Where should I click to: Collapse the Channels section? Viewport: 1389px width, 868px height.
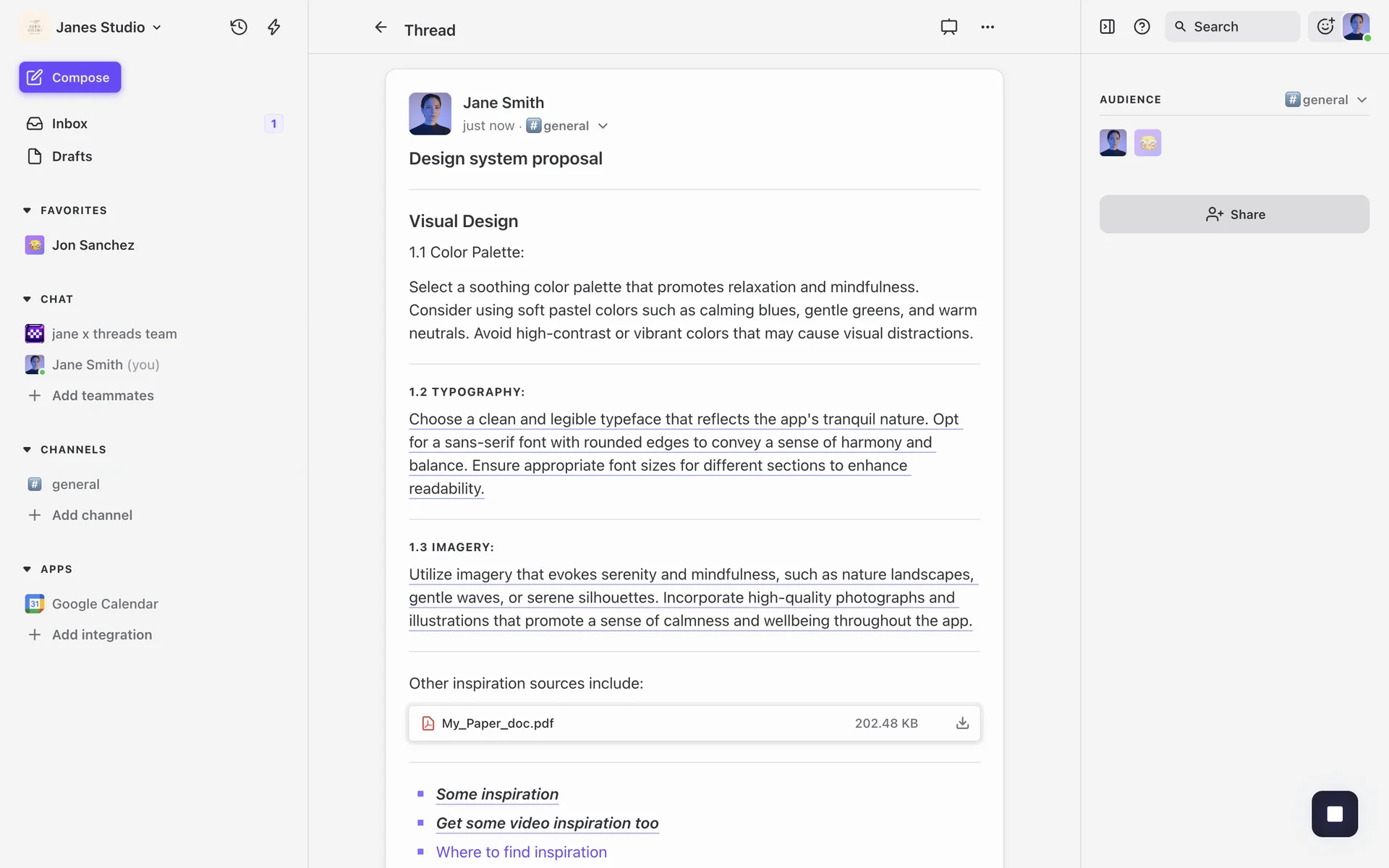27,450
